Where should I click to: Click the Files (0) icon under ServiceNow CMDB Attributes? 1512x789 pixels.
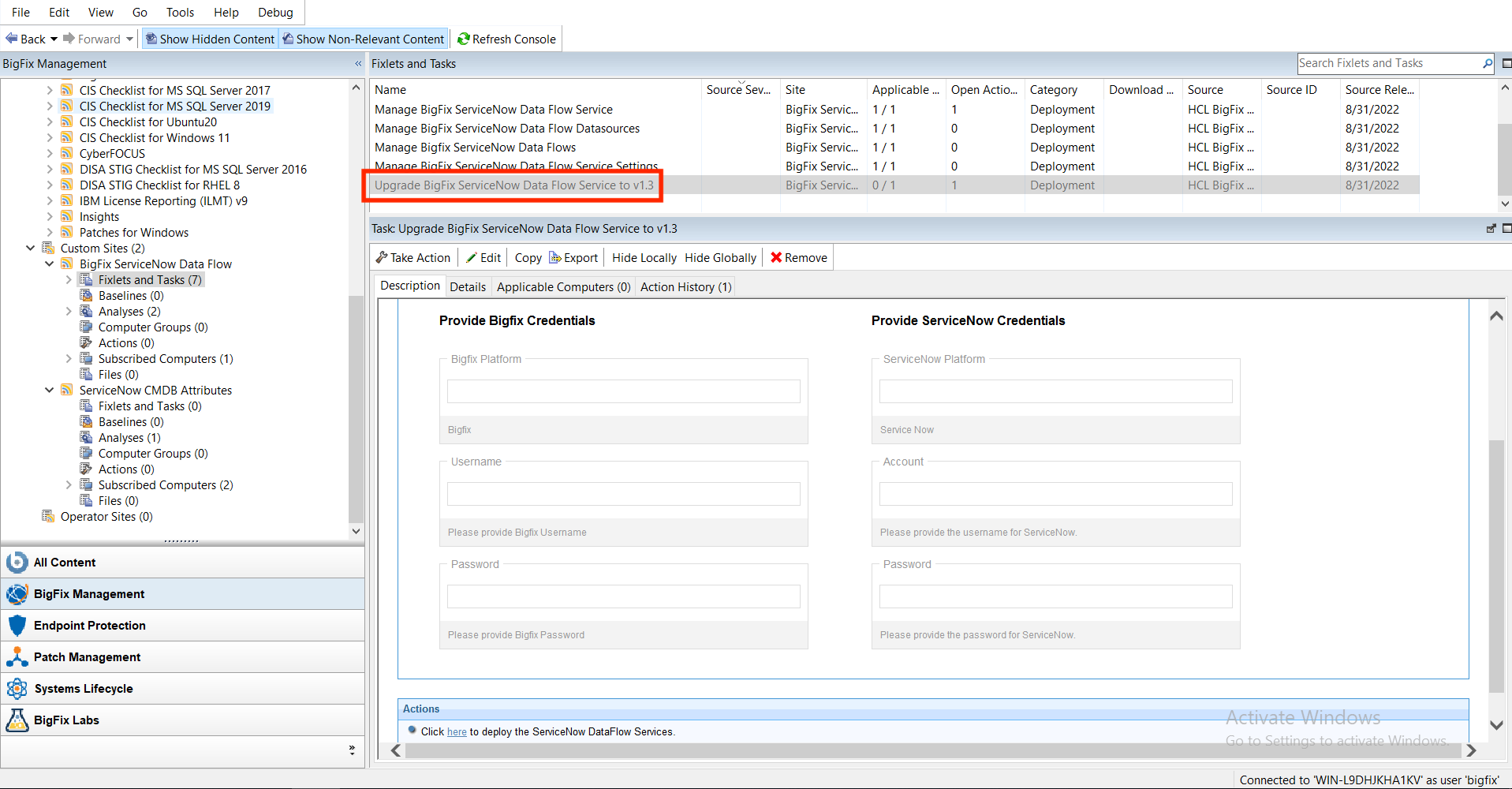coord(86,501)
